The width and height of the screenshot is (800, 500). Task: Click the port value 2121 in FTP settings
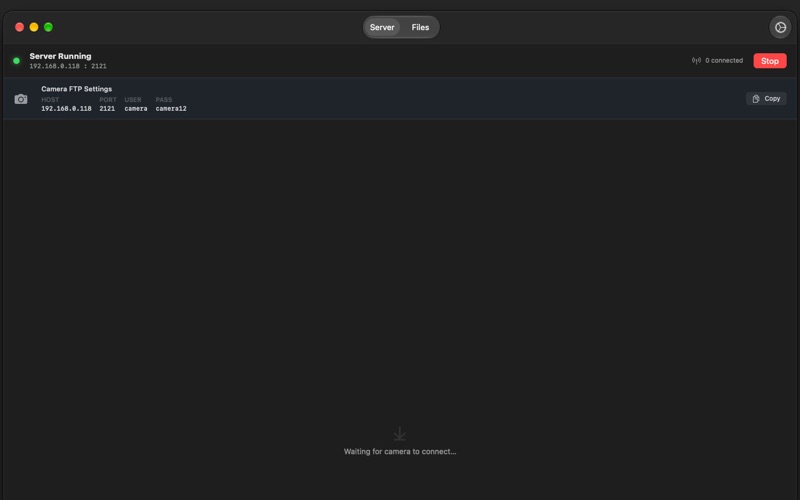[x=107, y=109]
